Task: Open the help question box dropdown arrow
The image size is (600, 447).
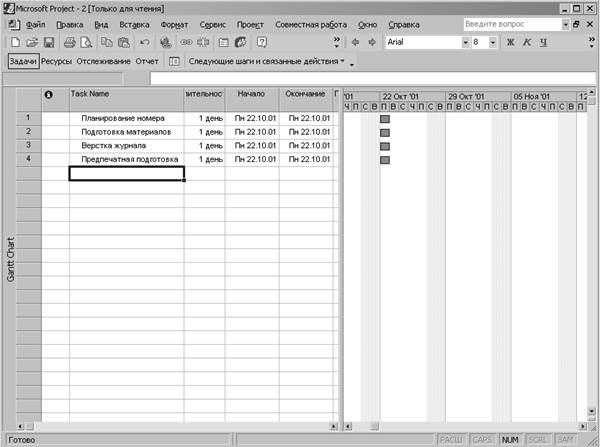Action: (x=565, y=24)
